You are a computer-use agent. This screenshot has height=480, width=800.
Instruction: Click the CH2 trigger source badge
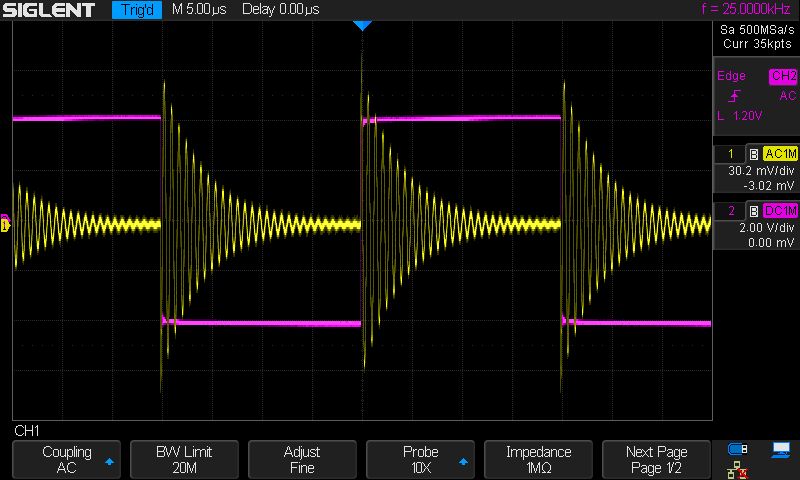point(781,76)
